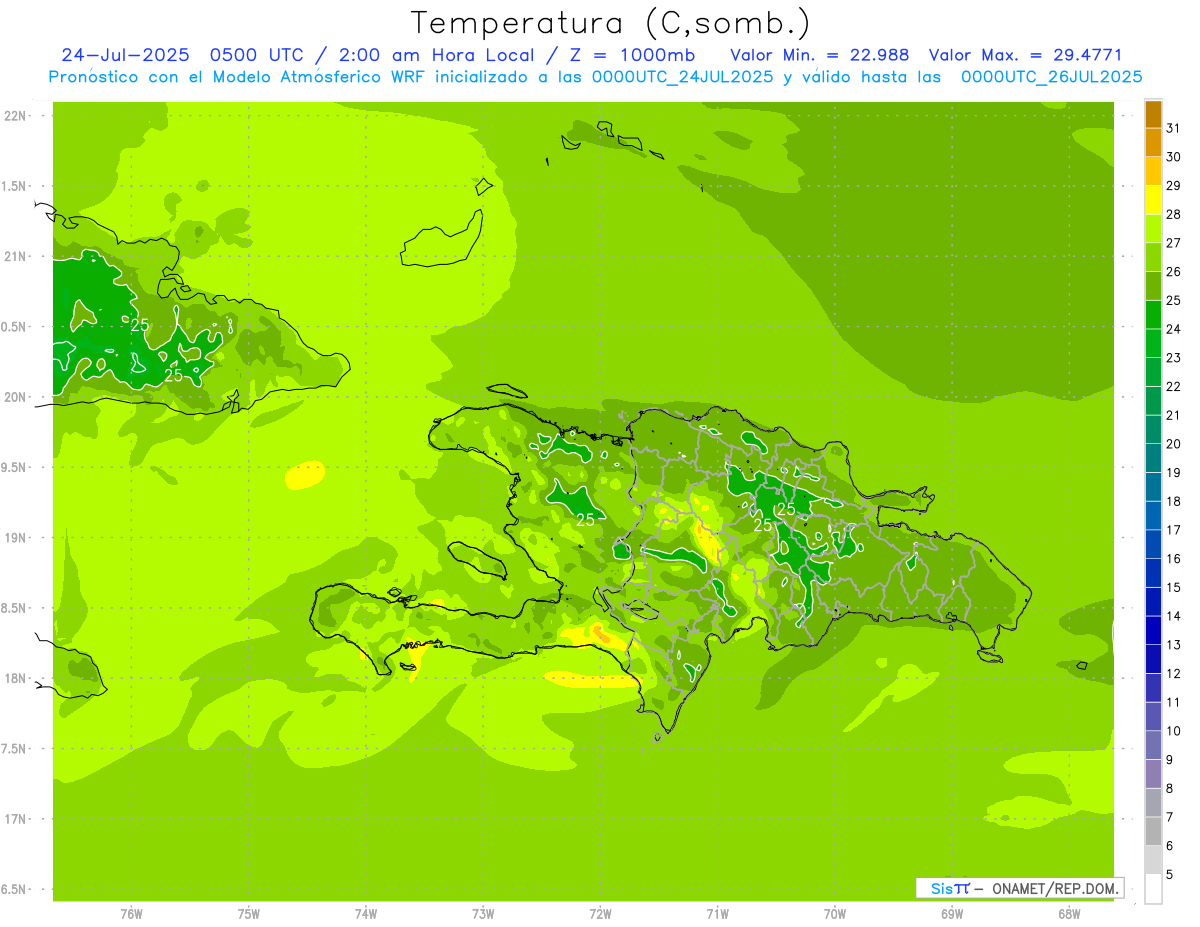The width and height of the screenshot is (1200, 927).
Task: Click the '18N' latitude axis label
Action: tap(16, 679)
